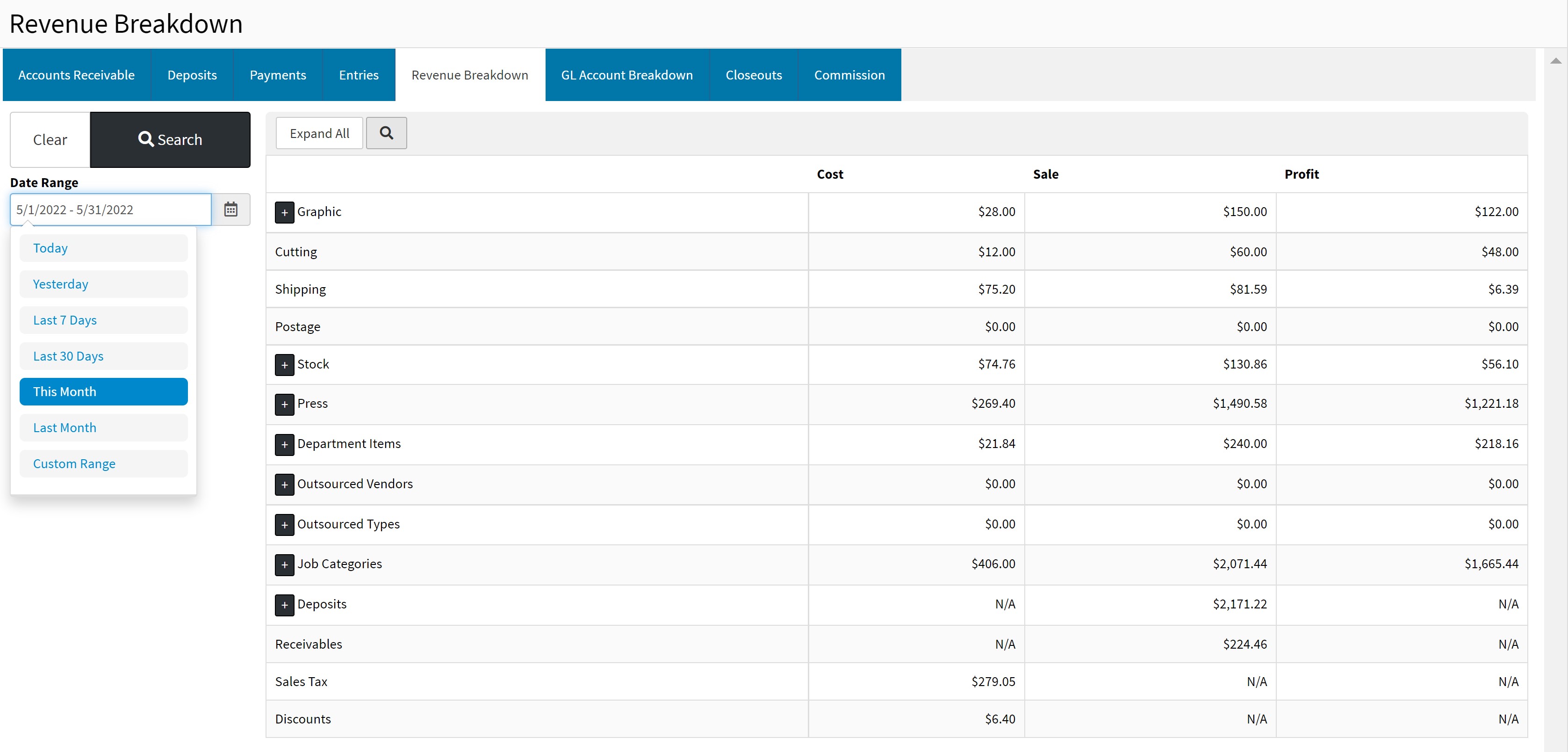
Task: Choose Custom Range preset option
Action: pos(103,463)
